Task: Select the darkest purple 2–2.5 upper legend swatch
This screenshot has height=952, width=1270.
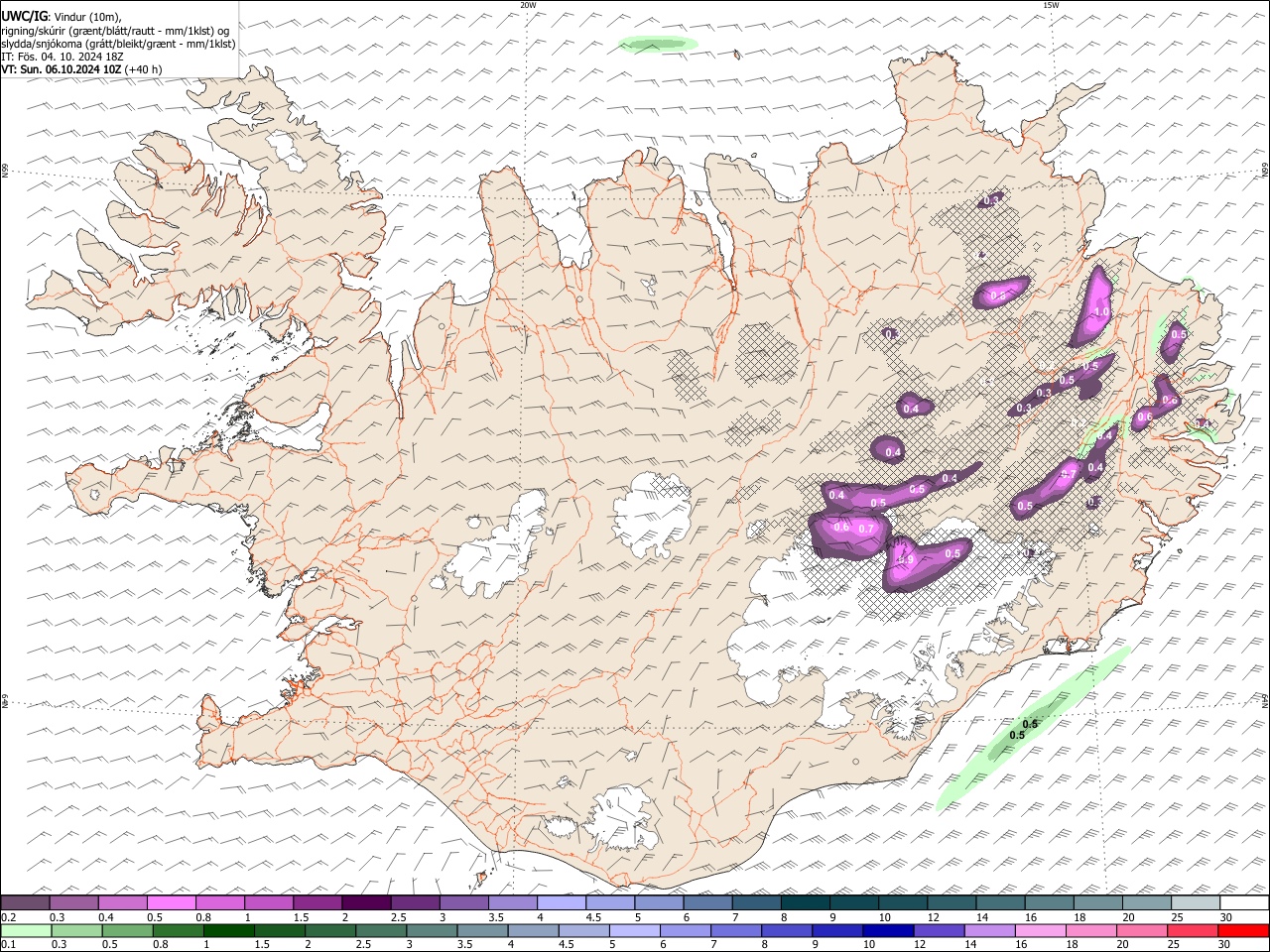Action: coord(366,902)
